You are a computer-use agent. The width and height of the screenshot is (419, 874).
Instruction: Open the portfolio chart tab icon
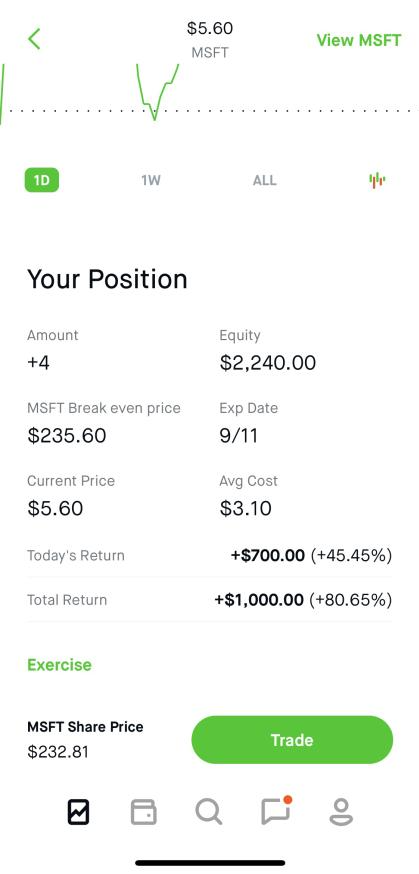(79, 812)
